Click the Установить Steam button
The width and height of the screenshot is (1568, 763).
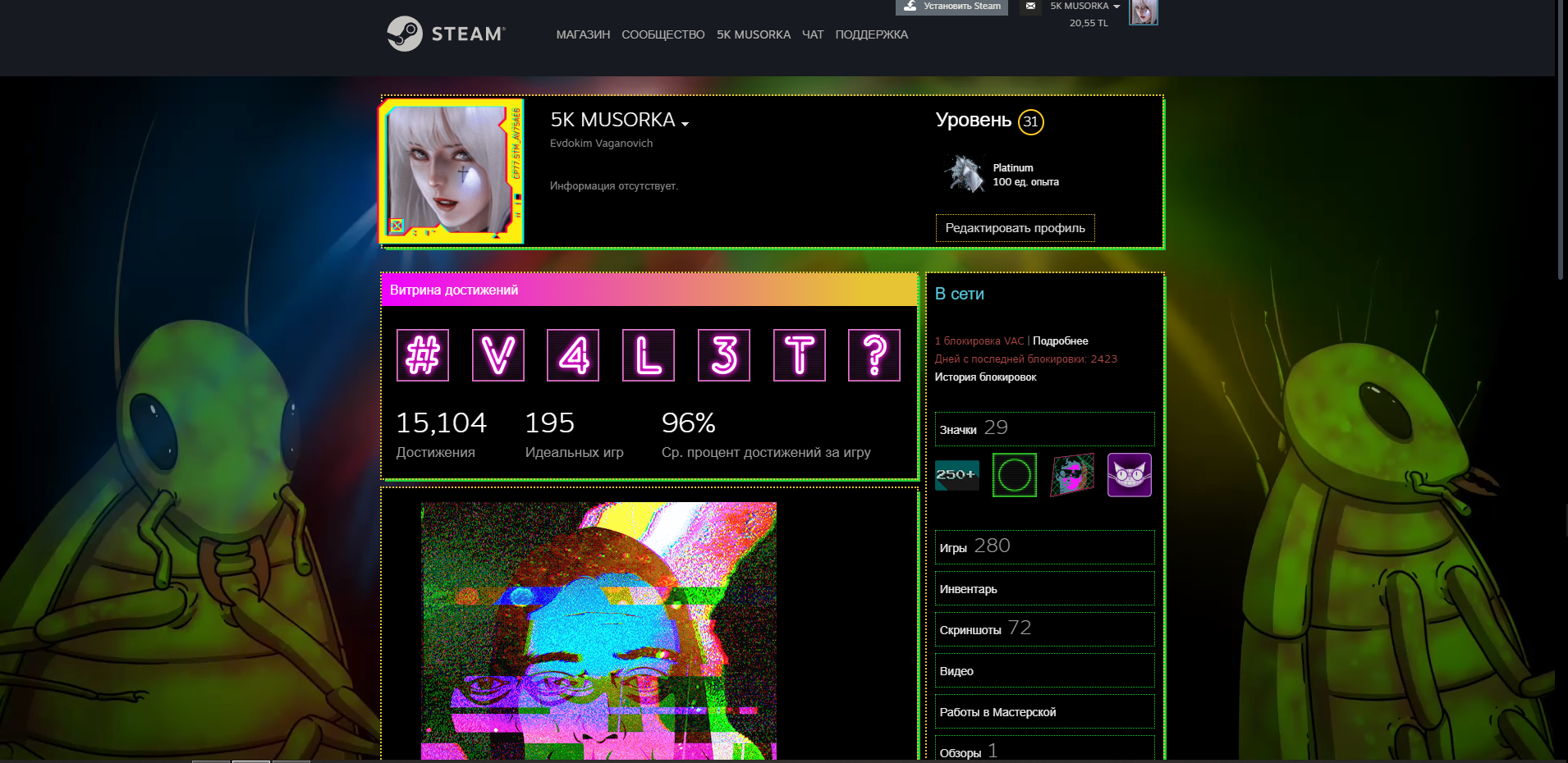click(951, 7)
